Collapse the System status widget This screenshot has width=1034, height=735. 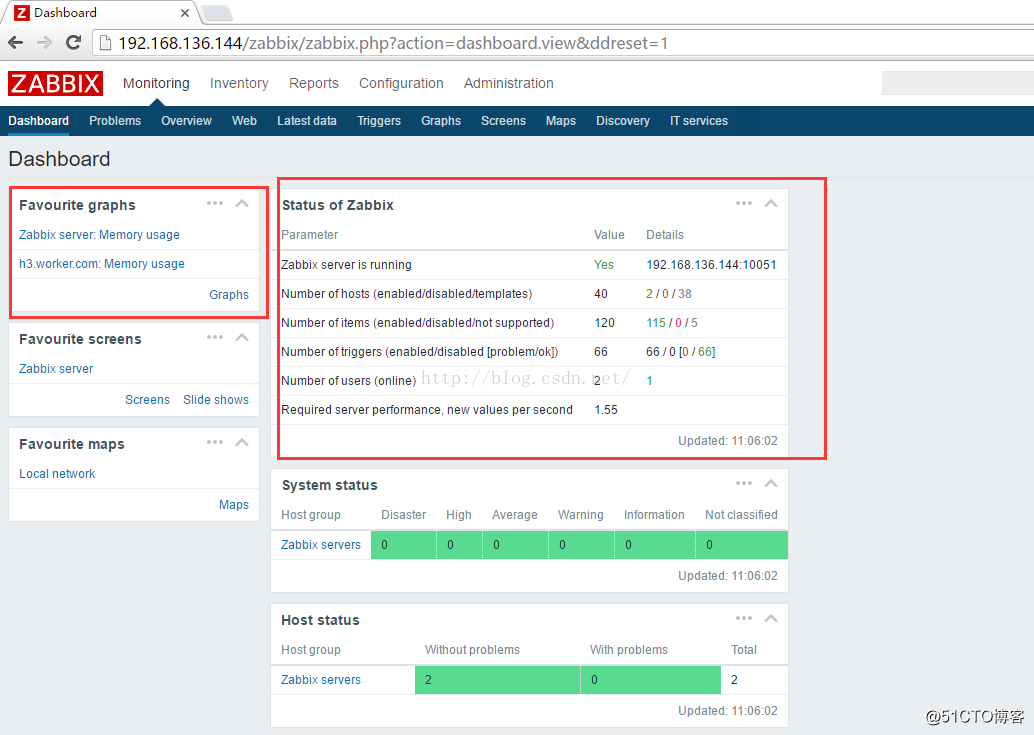tap(771, 483)
